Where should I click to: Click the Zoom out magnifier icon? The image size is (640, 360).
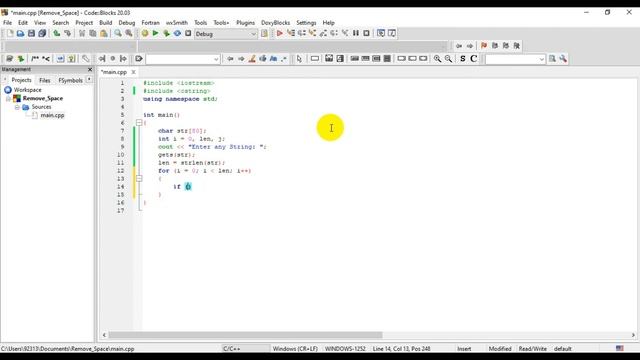(448, 59)
